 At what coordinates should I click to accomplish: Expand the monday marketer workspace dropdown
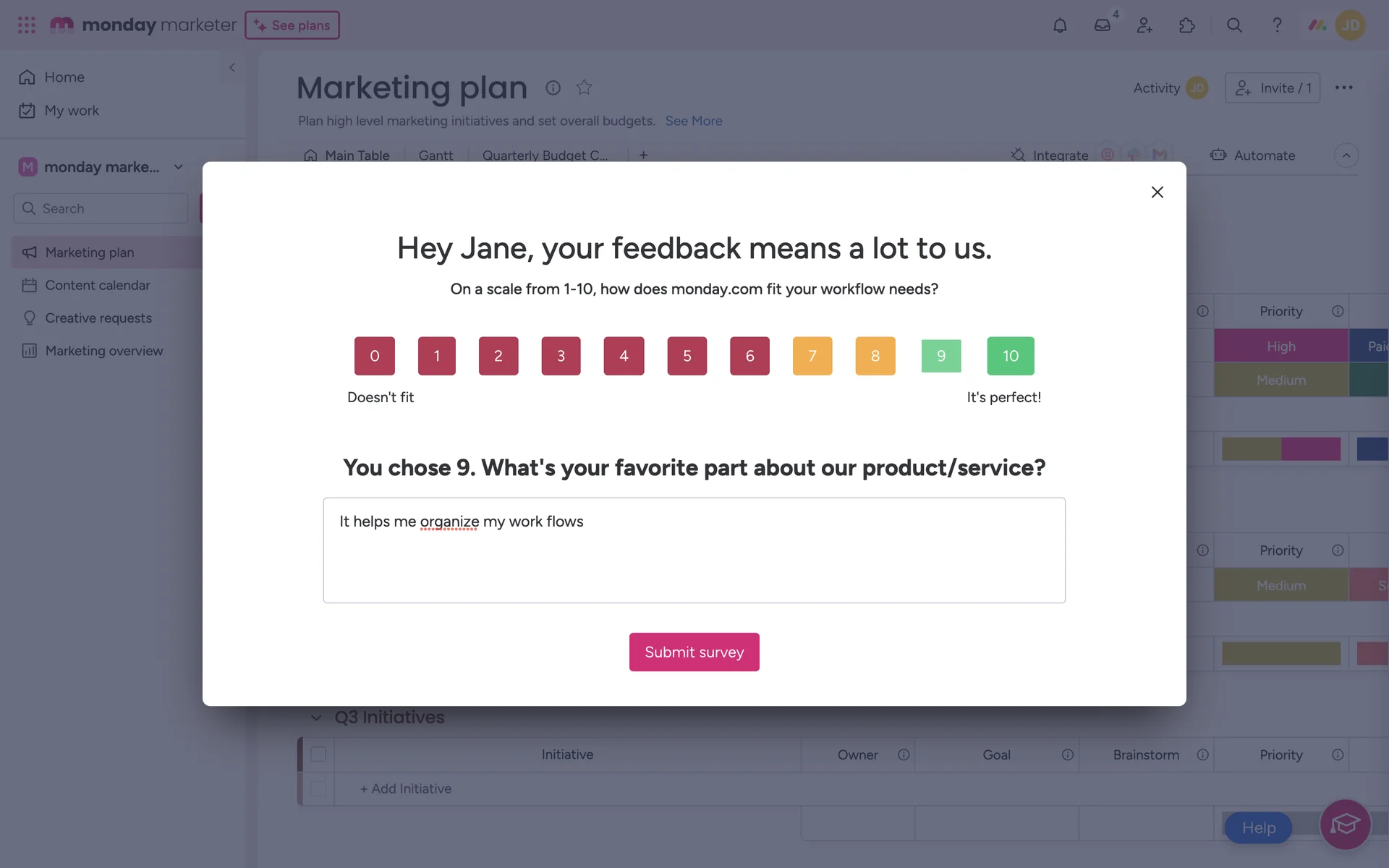point(178,167)
